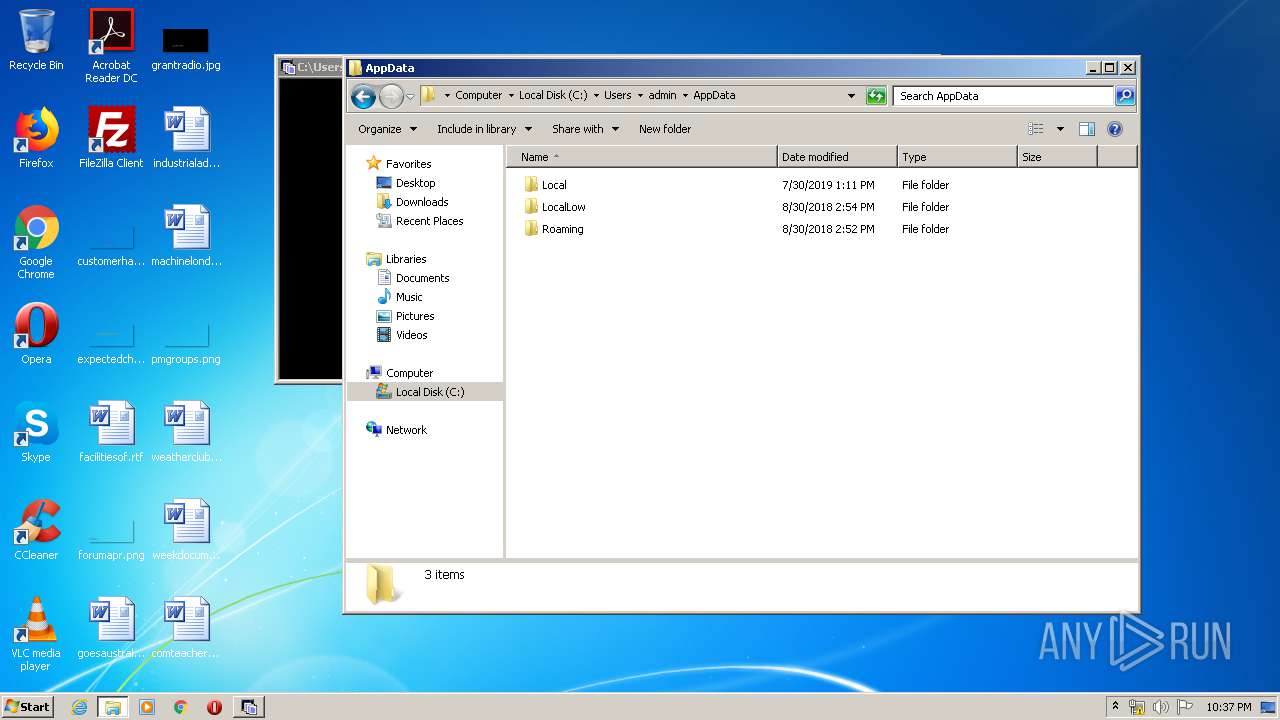Open the Include in library menu
1280x720 pixels.
tap(484, 129)
